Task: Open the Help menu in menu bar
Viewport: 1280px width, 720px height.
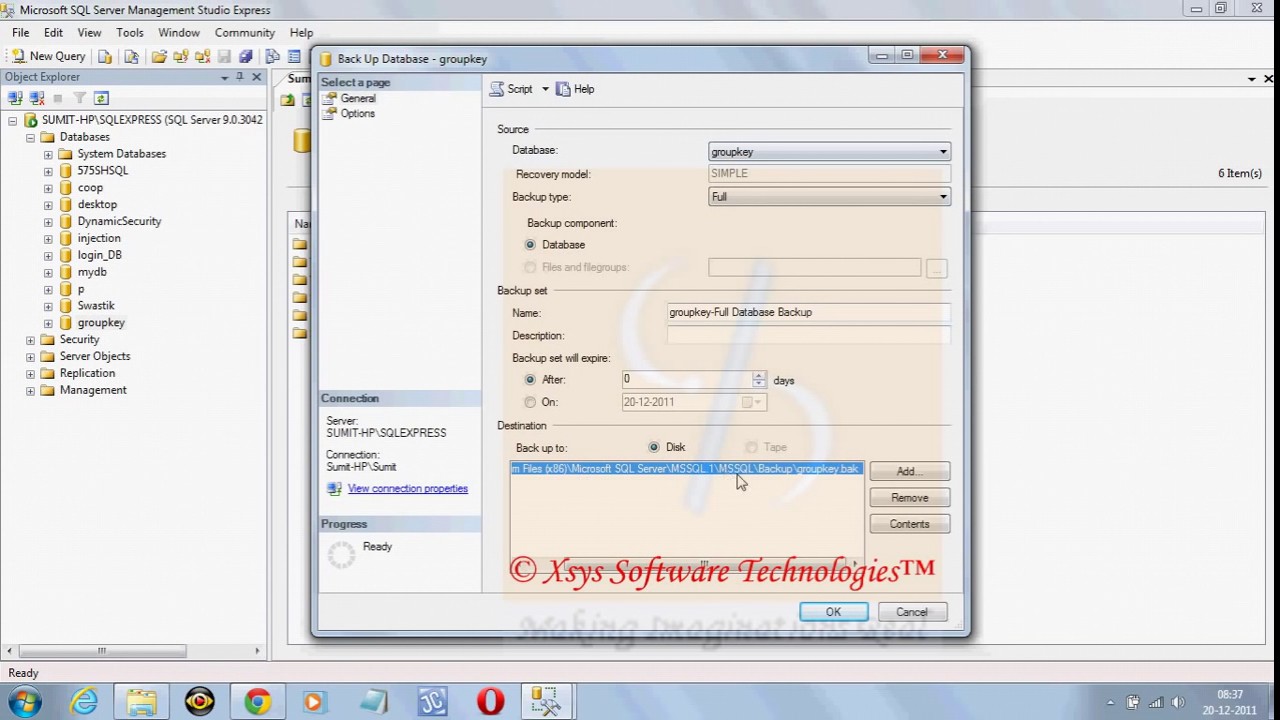Action: 301,33
